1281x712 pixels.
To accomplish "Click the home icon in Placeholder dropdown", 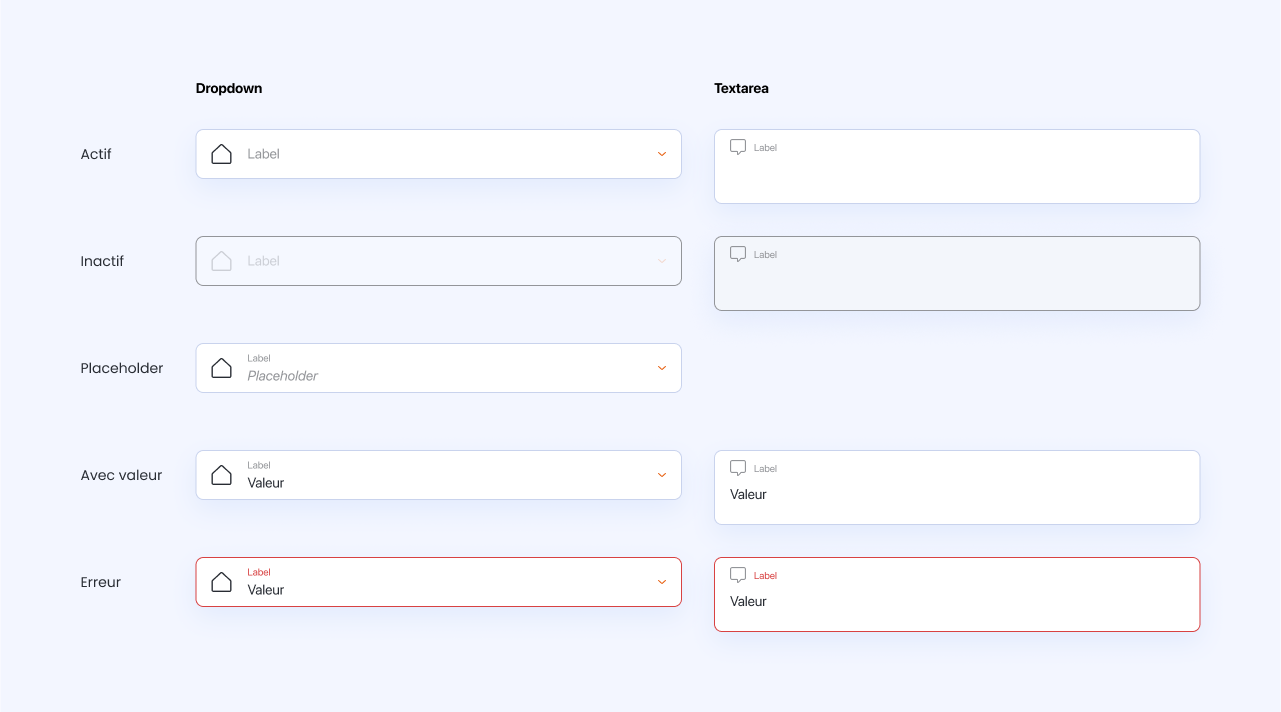I will point(222,368).
